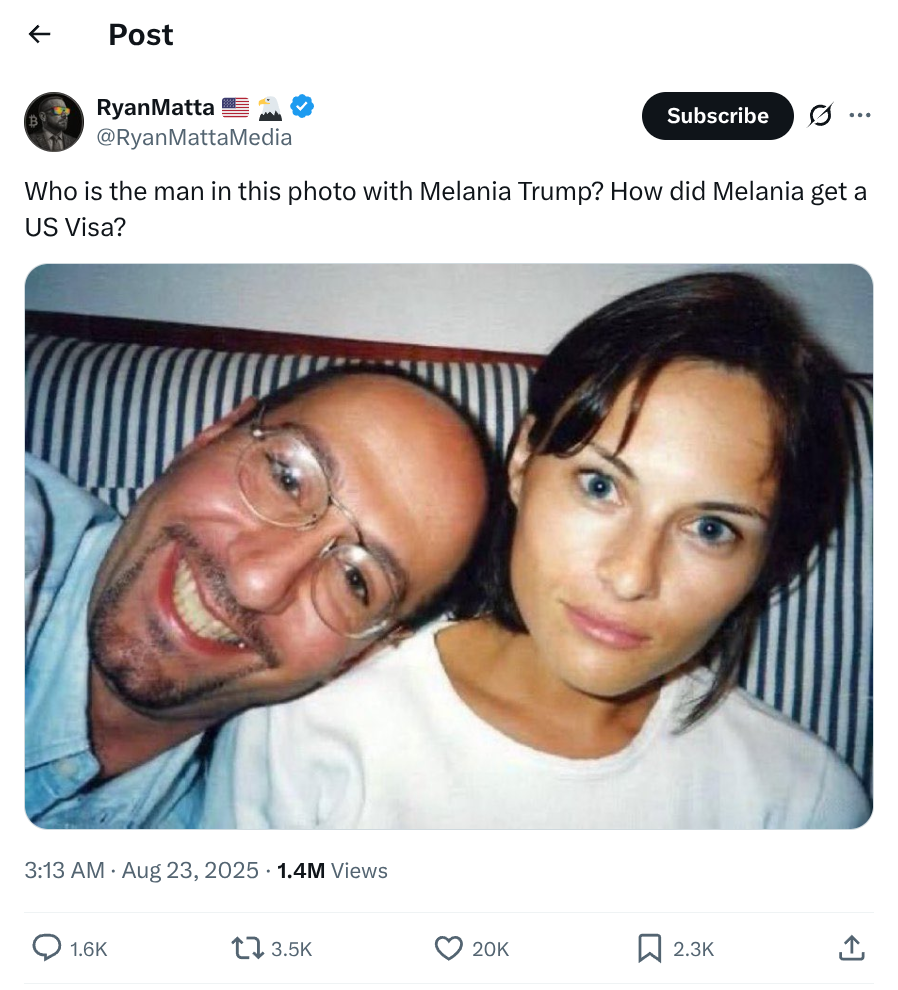Image resolution: width=898 pixels, height=990 pixels.
Task: Open the share post icon
Action: (850, 947)
